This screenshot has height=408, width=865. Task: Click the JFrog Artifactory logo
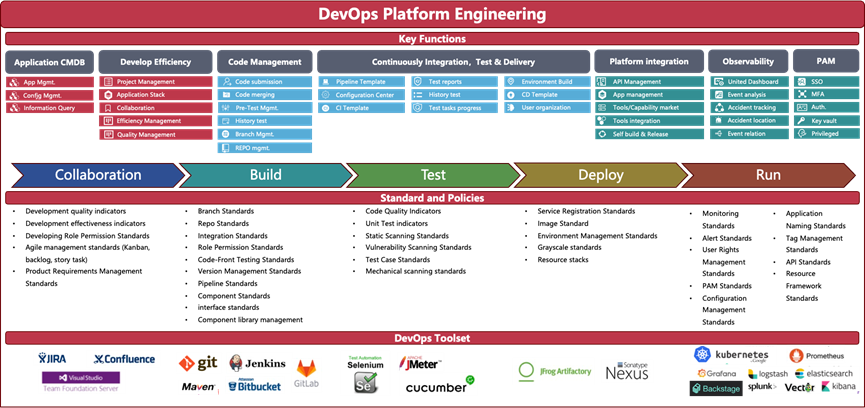click(553, 371)
